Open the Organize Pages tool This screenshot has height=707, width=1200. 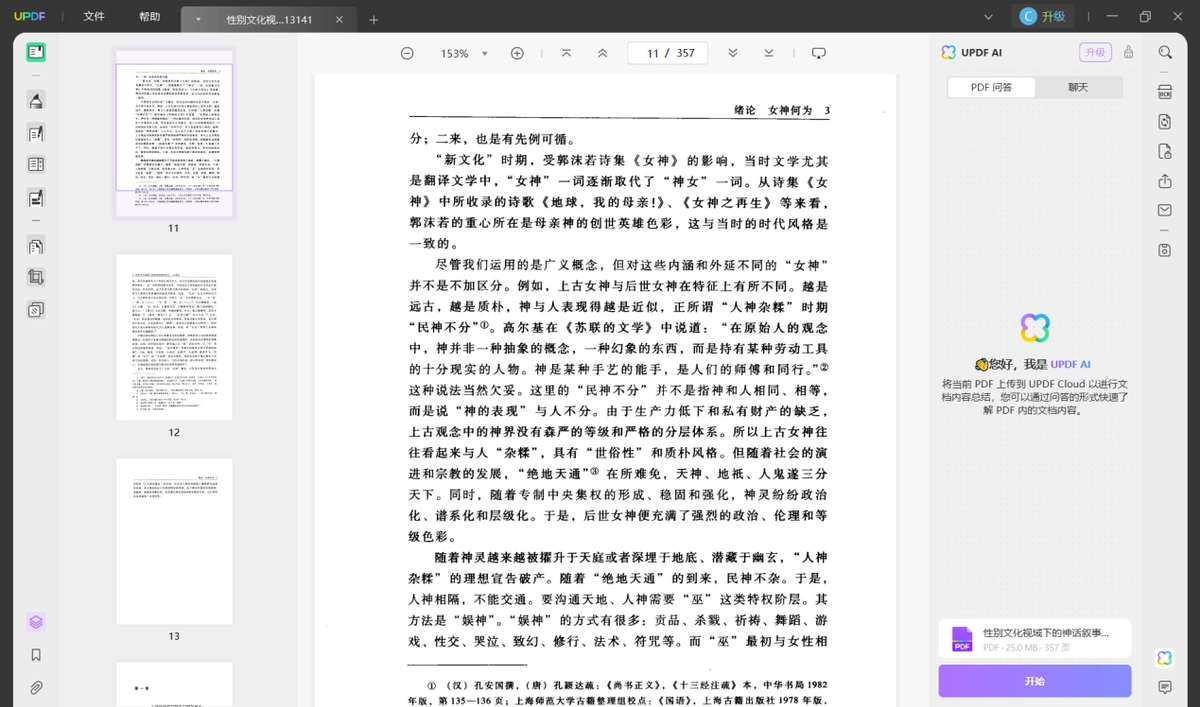pyautogui.click(x=36, y=246)
